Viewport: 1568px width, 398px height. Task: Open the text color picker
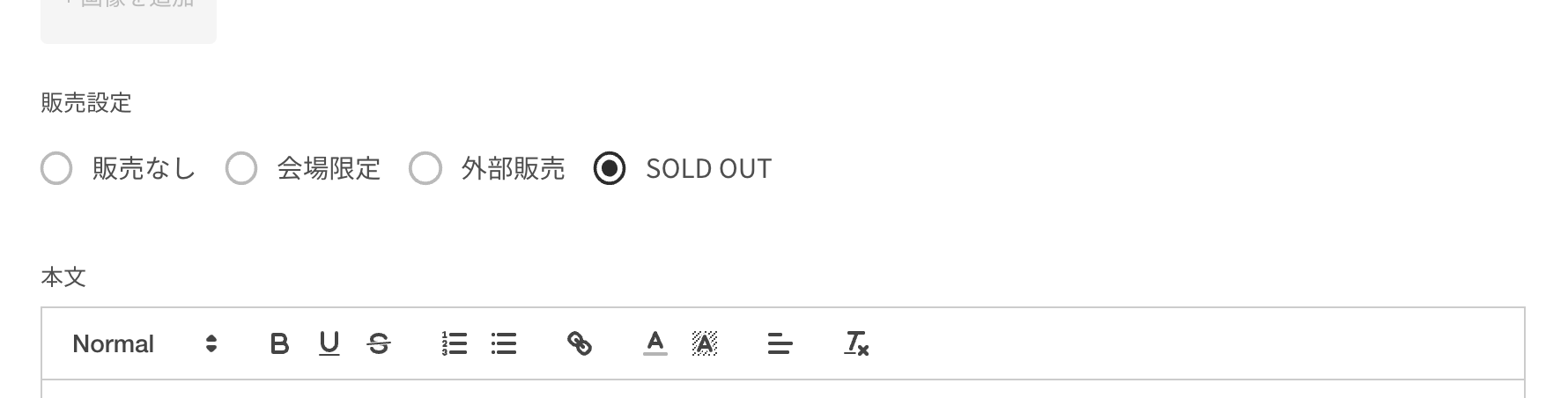click(655, 343)
